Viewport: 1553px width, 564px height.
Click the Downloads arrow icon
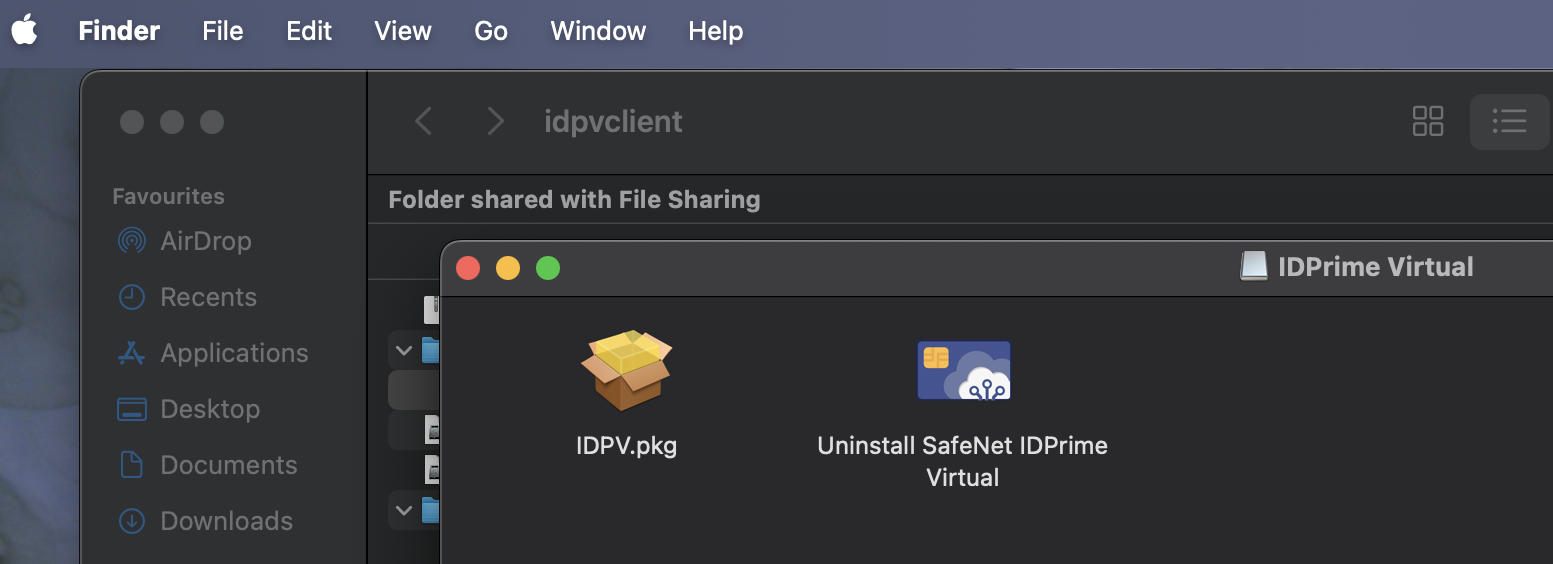point(132,521)
